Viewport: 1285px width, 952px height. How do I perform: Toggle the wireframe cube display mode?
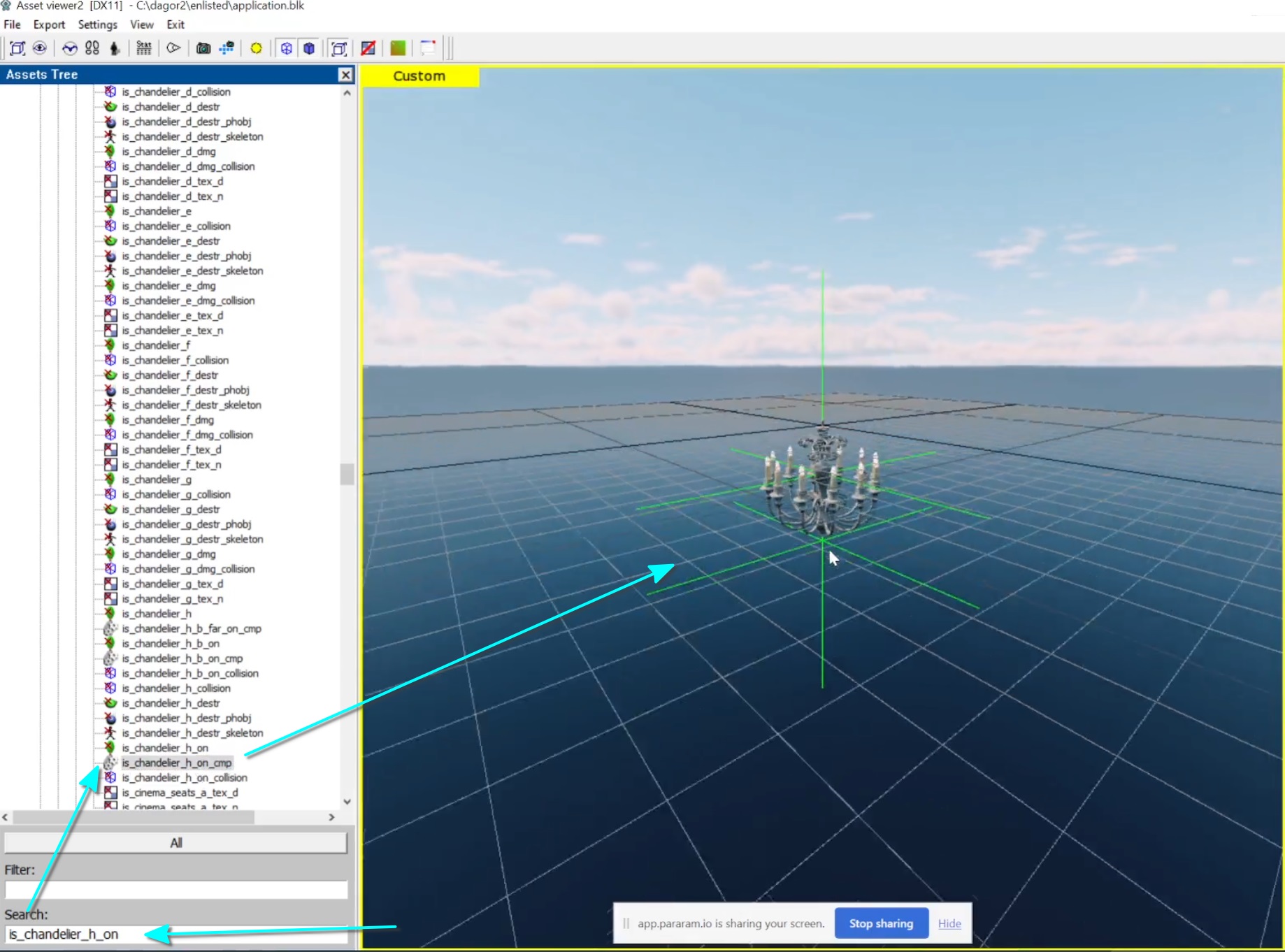(x=286, y=48)
